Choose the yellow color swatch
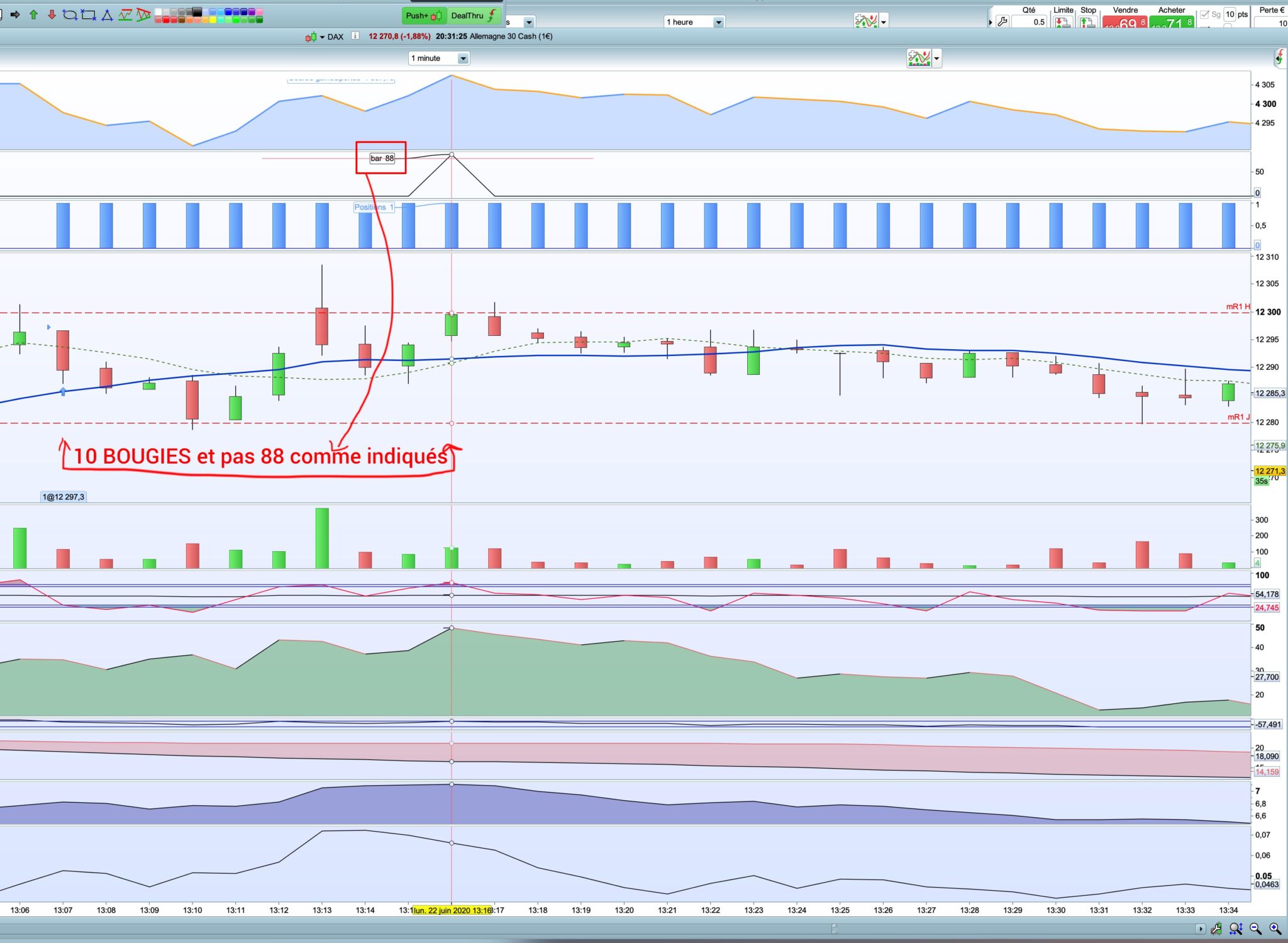The image size is (1288, 943). click(212, 20)
